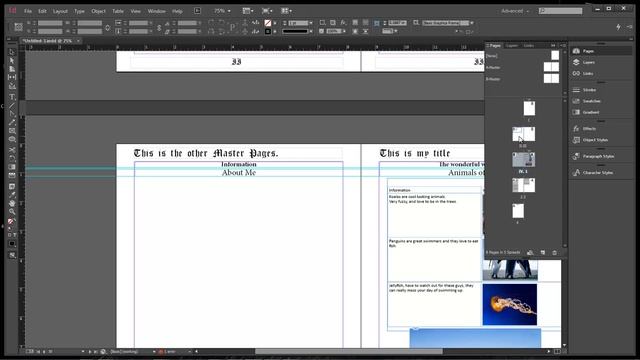This screenshot has height=360, width=640.
Task: Open the Object Styles panel
Action: point(601,140)
